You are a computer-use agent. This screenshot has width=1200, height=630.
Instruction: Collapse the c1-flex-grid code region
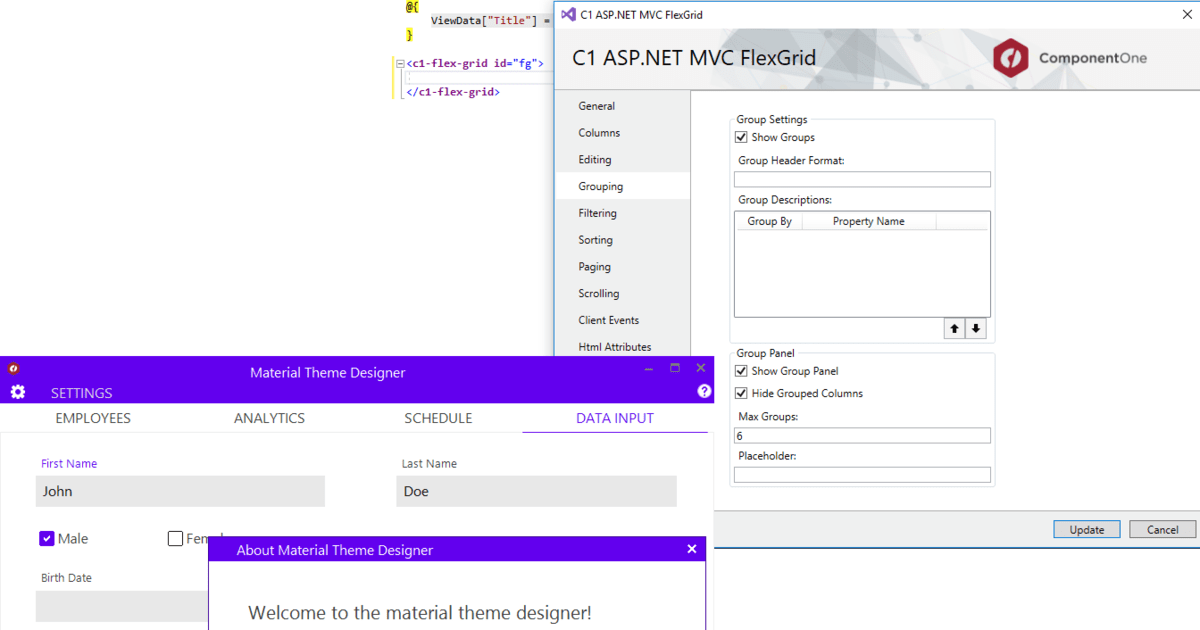coord(399,62)
